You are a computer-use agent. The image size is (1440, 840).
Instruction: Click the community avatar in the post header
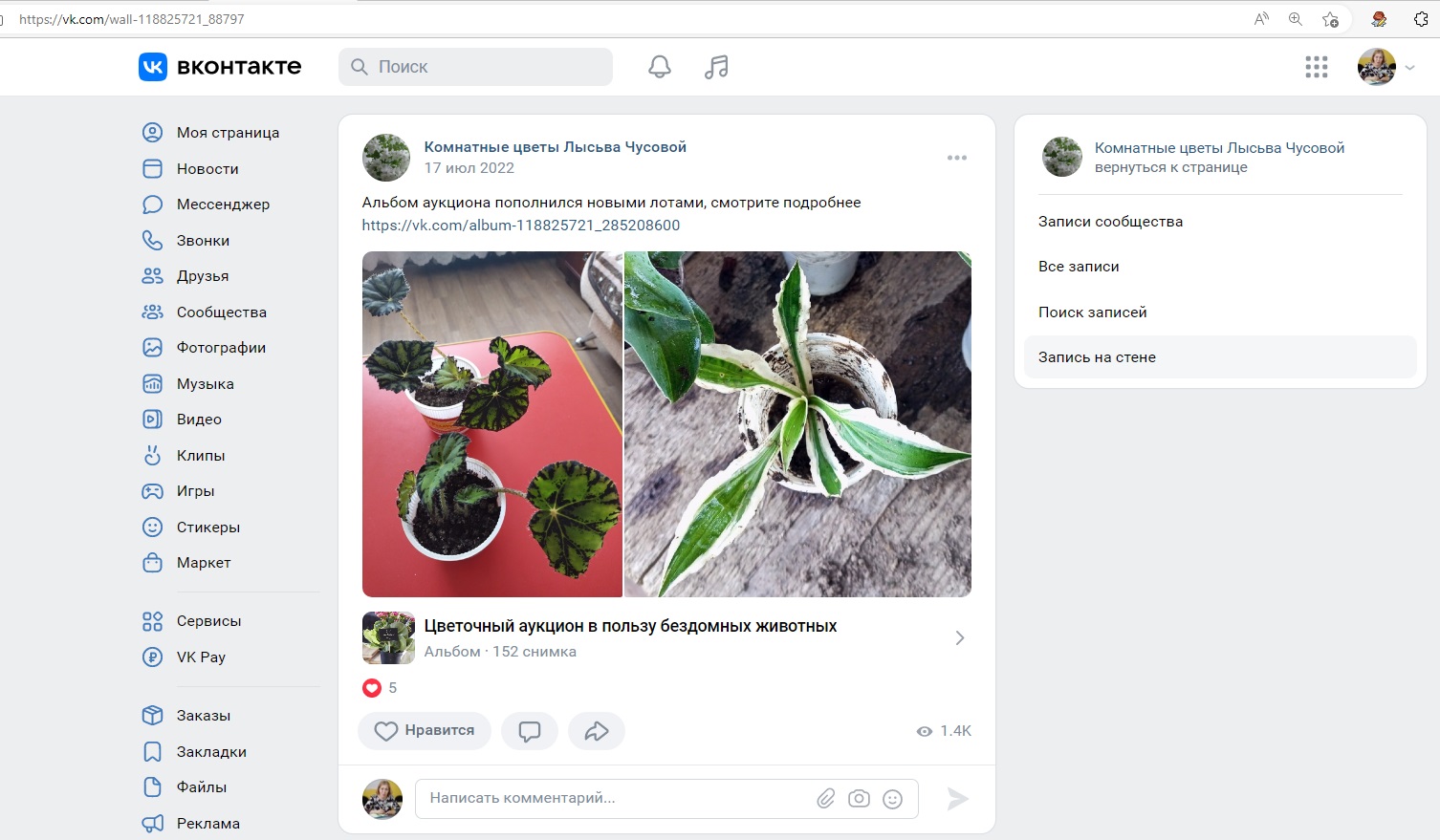(386, 158)
